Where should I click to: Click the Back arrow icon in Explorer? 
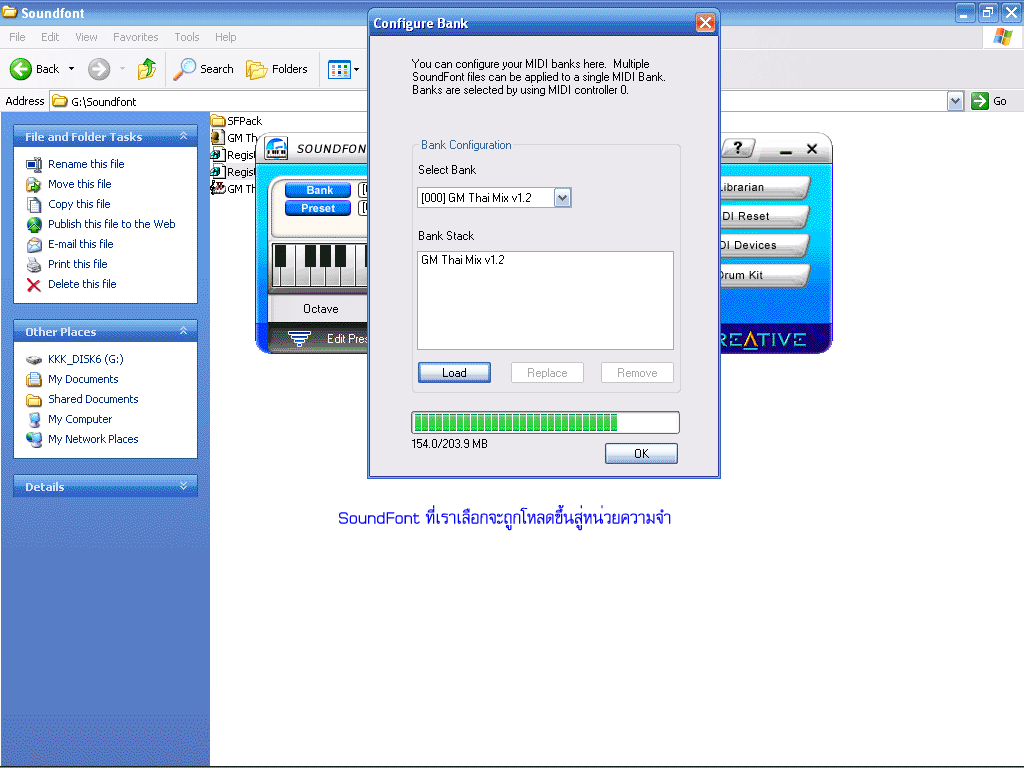tap(20, 69)
